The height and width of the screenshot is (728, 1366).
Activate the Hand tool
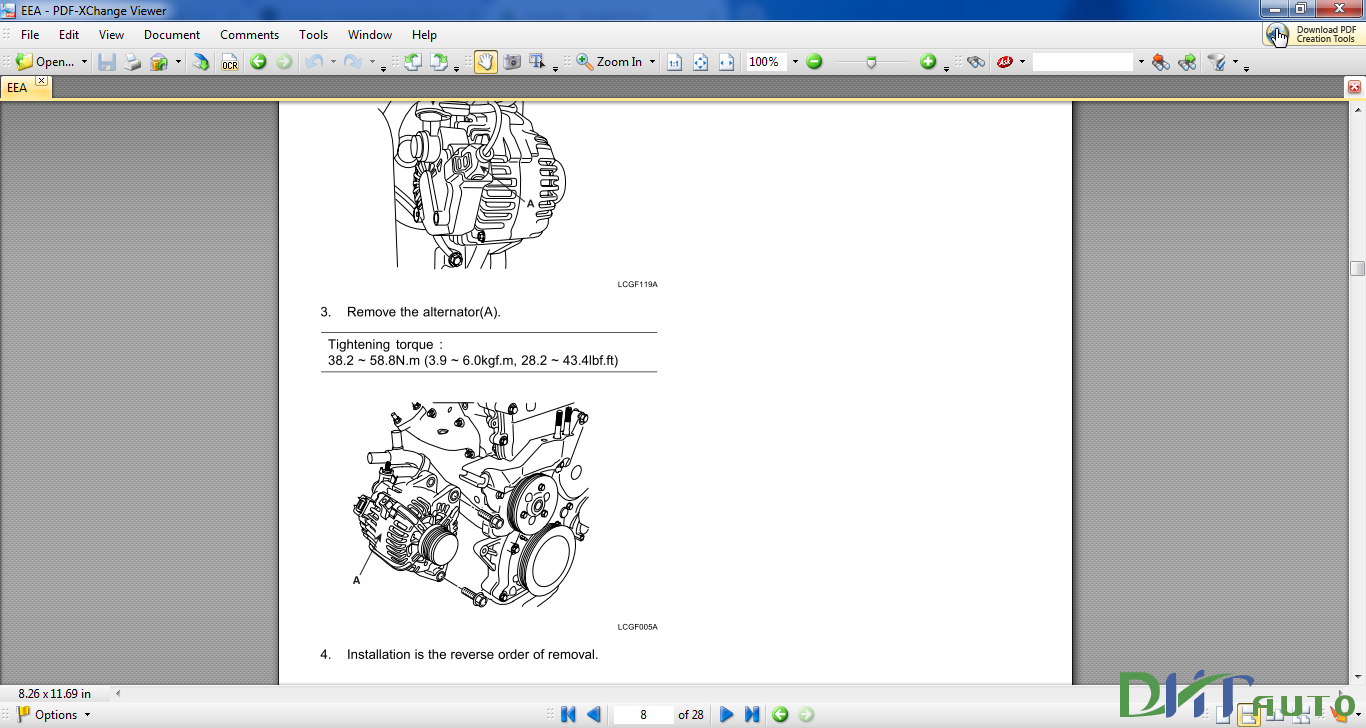[486, 62]
